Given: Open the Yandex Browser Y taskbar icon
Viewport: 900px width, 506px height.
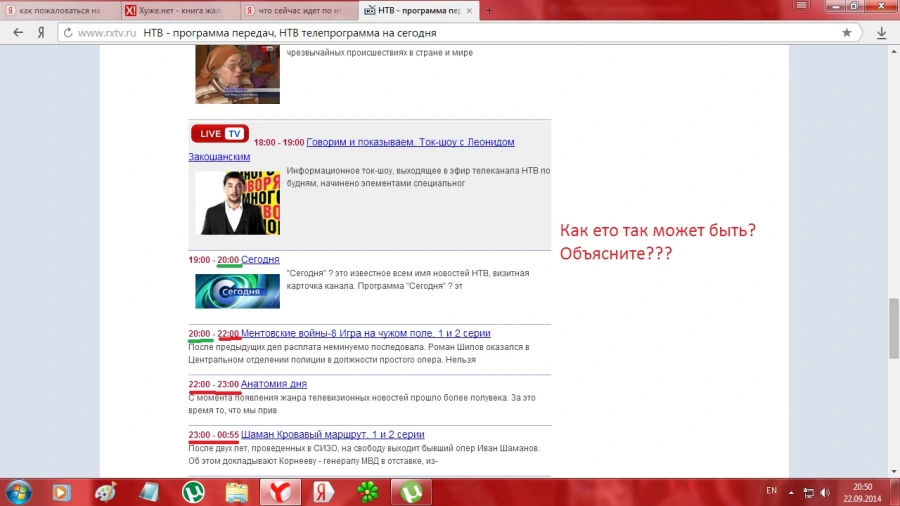Looking at the screenshot, I should tap(280, 492).
